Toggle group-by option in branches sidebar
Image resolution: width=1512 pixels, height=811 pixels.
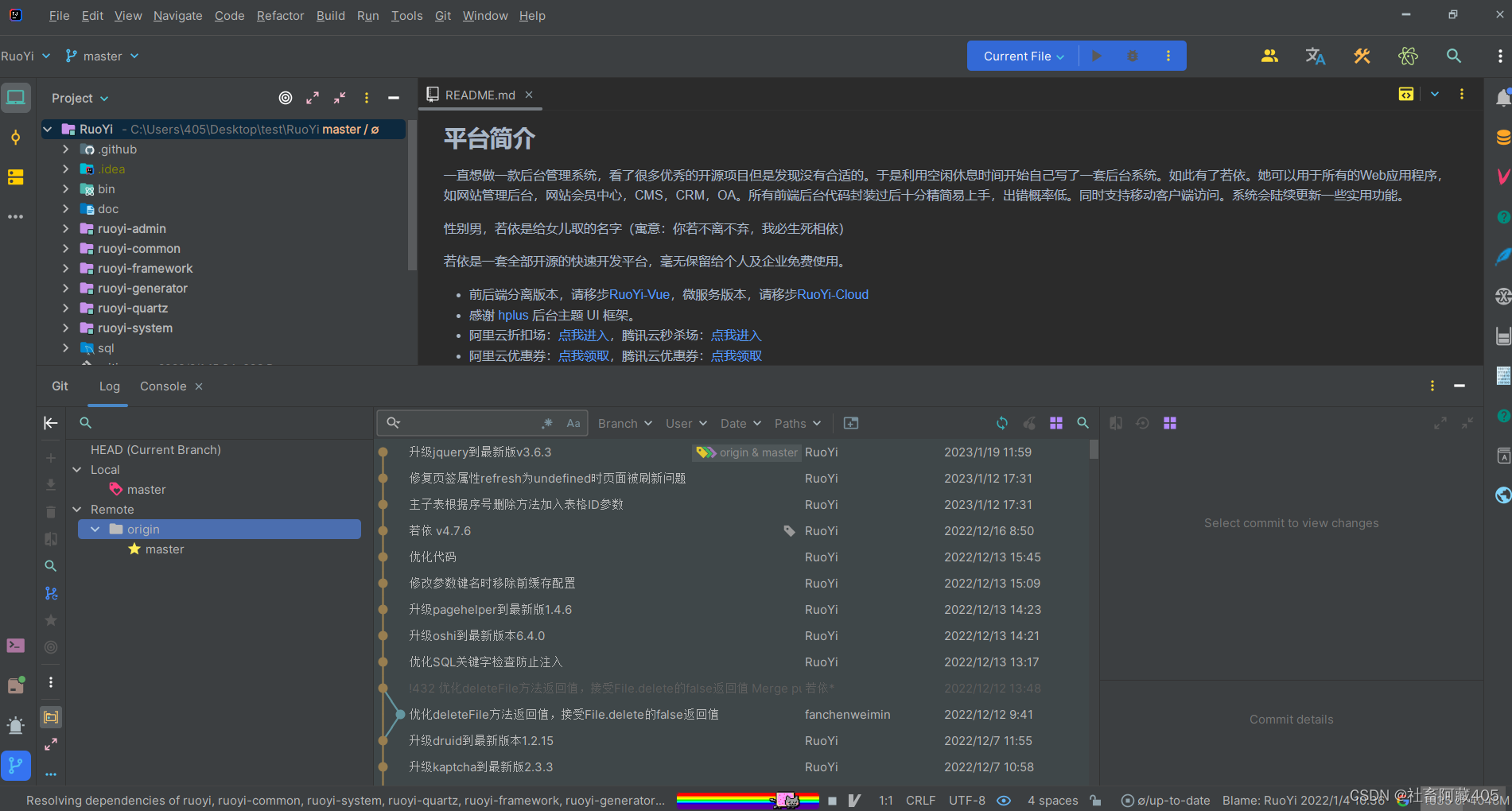(51, 717)
